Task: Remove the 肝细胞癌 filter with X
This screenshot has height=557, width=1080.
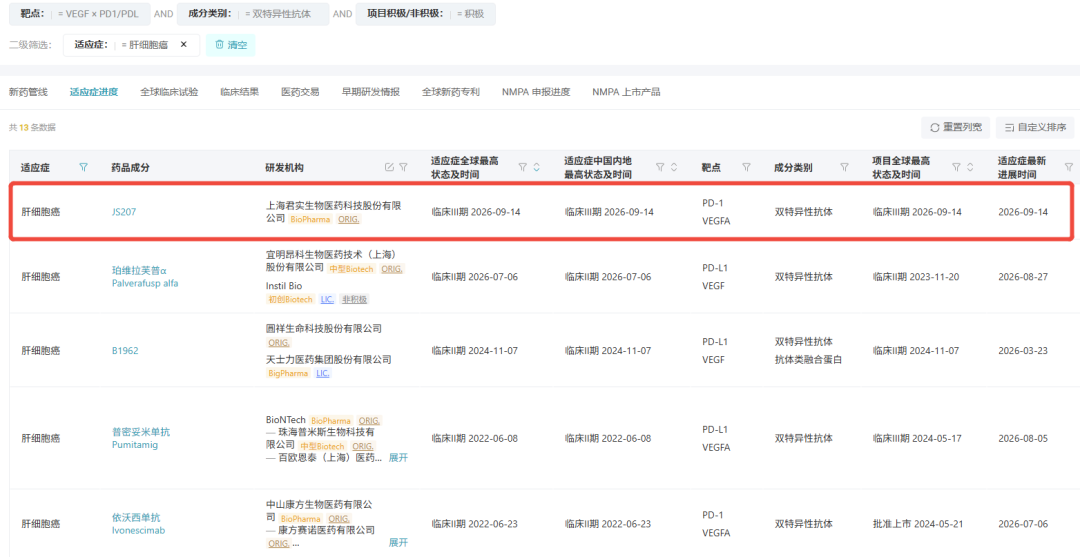Action: coord(183,45)
